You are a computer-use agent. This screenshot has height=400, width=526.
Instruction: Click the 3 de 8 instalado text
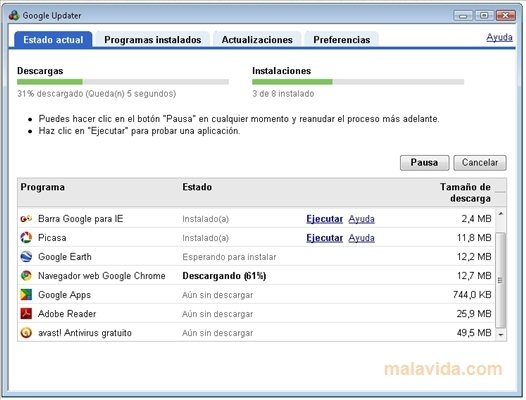[283, 94]
